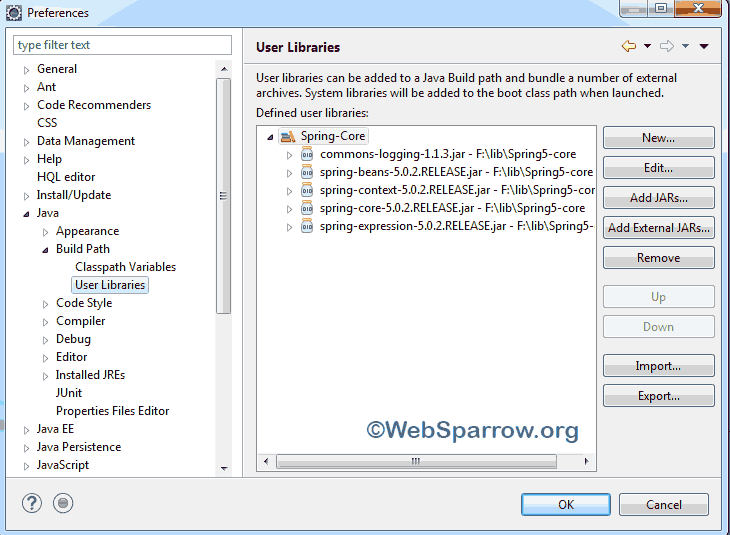Expand the Debug node
The height and width of the screenshot is (535, 730).
point(45,340)
